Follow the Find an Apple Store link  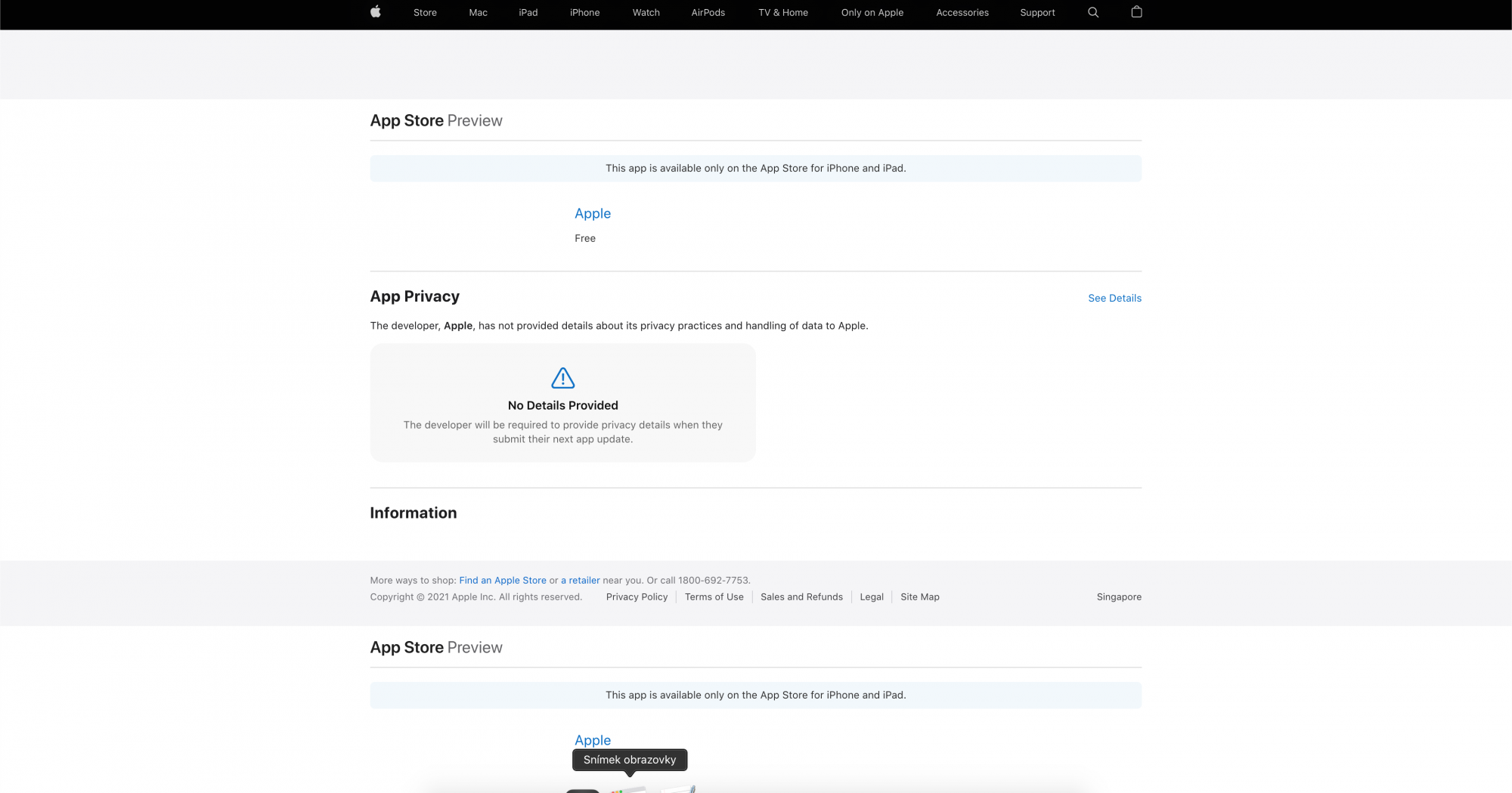(503, 581)
